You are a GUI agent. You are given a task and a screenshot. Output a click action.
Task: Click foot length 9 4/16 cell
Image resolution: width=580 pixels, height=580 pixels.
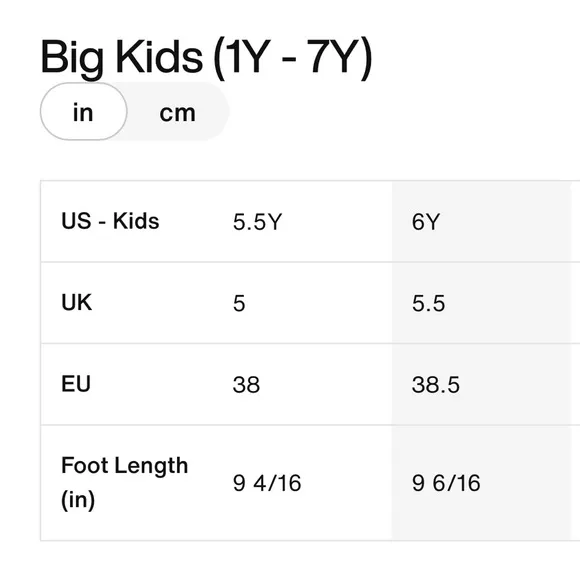267,483
